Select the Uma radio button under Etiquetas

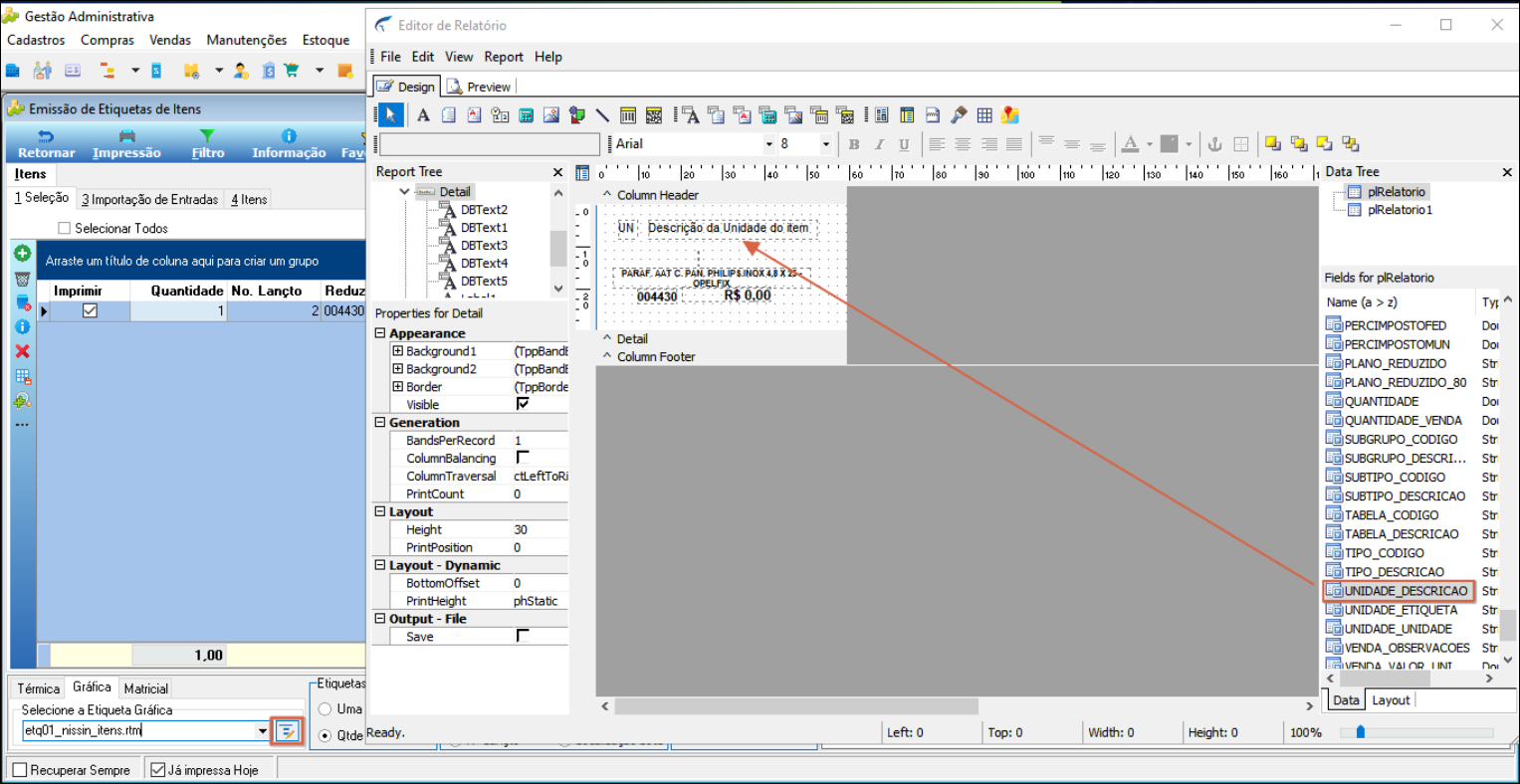click(x=325, y=709)
